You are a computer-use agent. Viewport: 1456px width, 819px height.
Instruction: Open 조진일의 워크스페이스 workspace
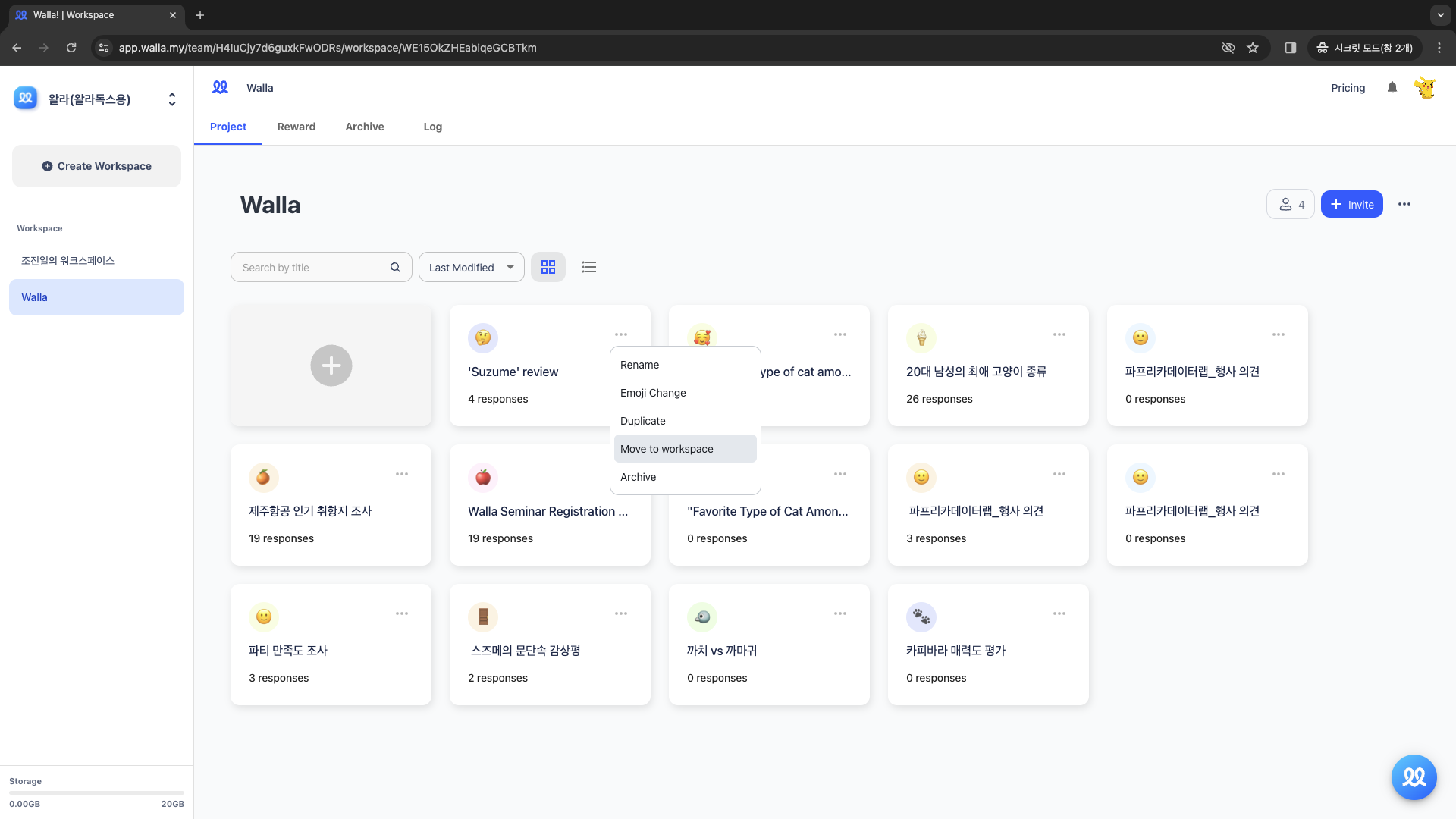[96, 260]
